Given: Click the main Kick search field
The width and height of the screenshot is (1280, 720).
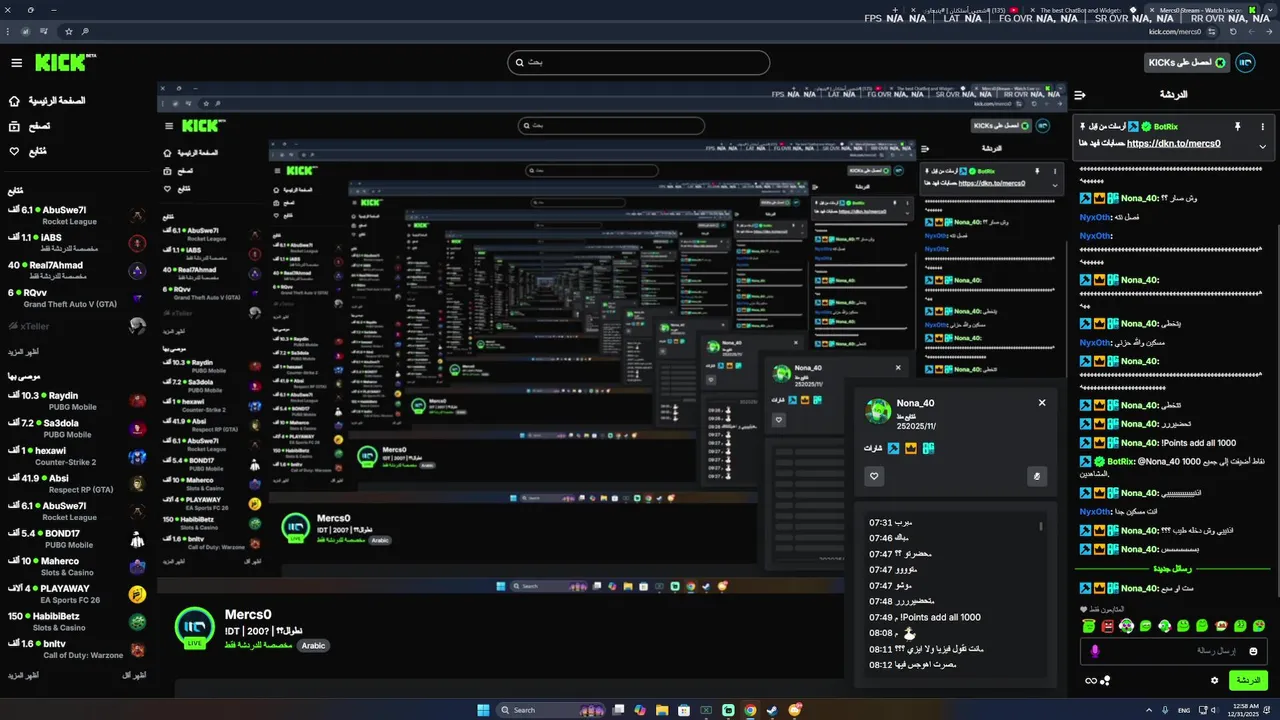Looking at the screenshot, I should (x=638, y=62).
